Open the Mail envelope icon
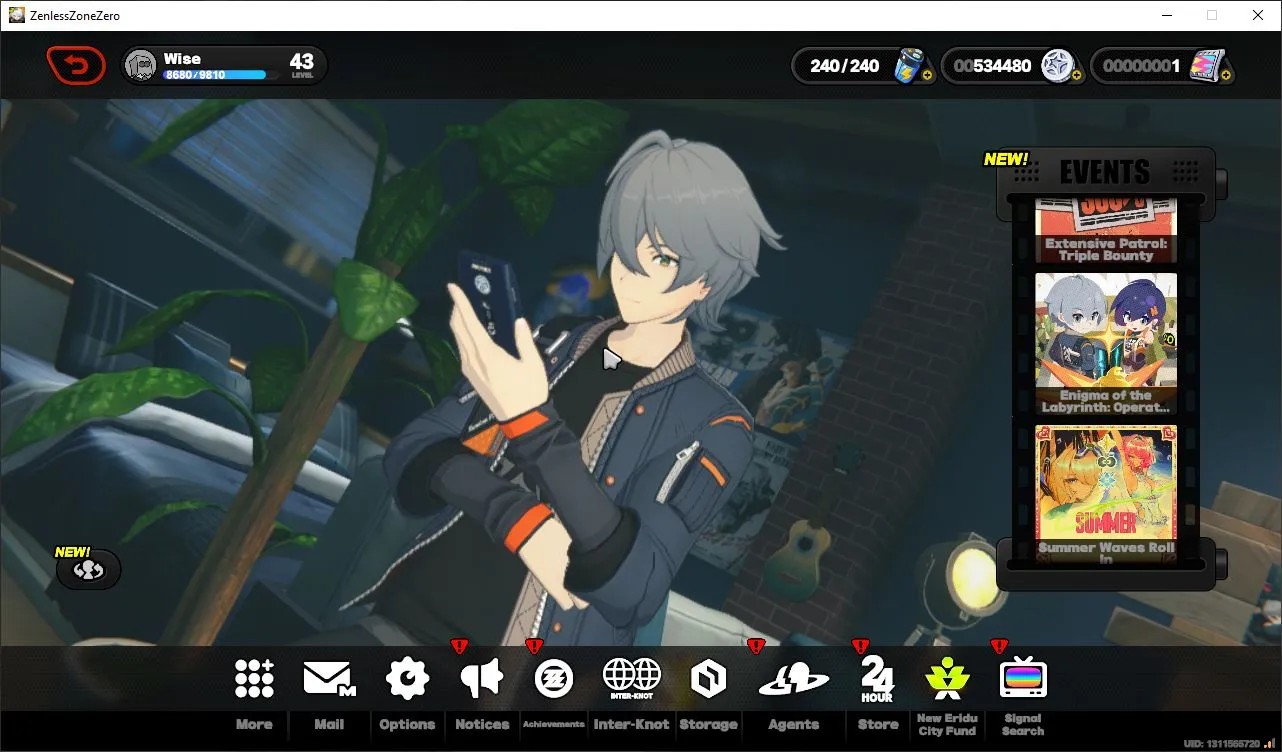Screen dimensions: 1282x752 coord(329,679)
